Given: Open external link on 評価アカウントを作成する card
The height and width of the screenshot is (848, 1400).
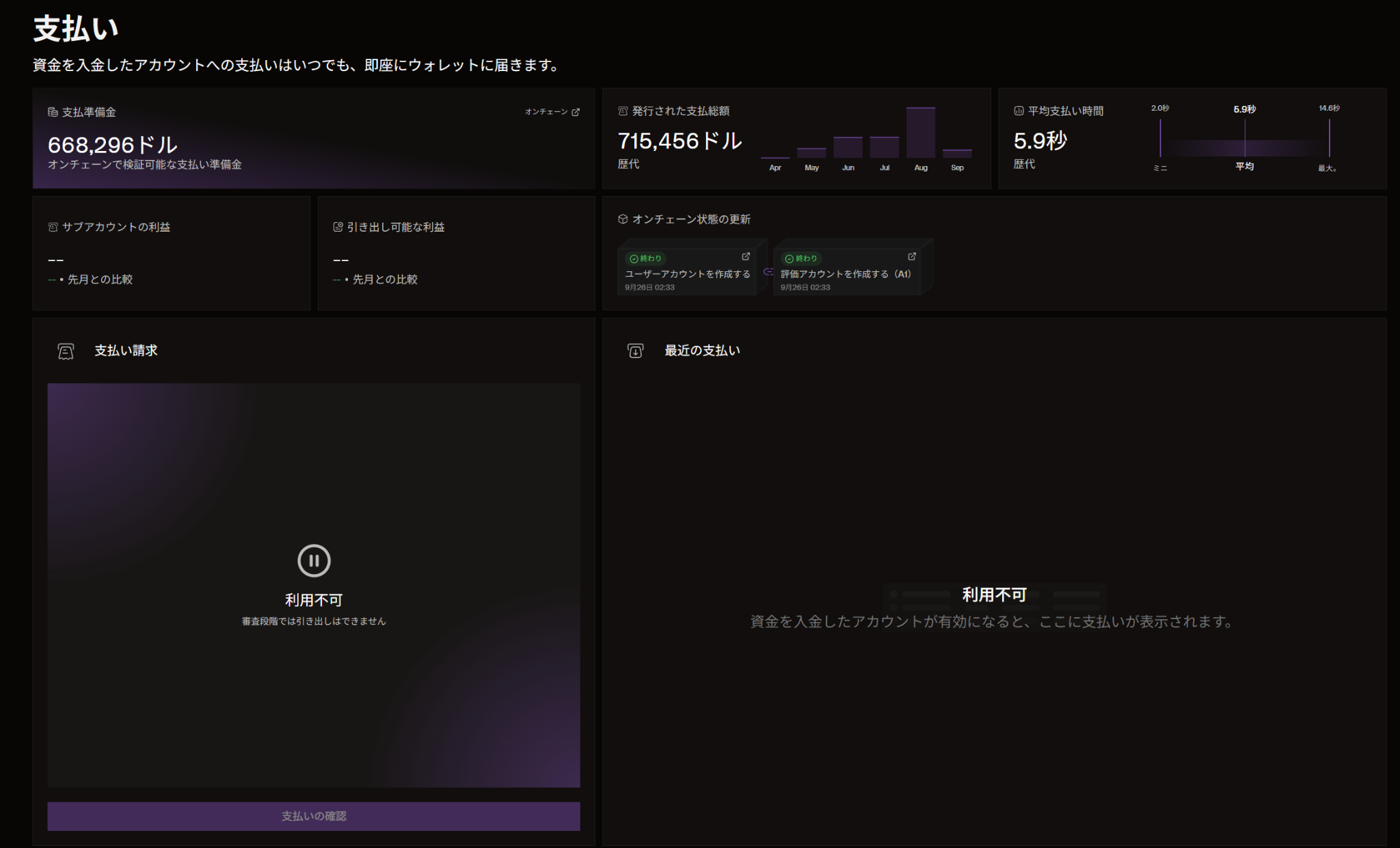Looking at the screenshot, I should click(x=912, y=256).
